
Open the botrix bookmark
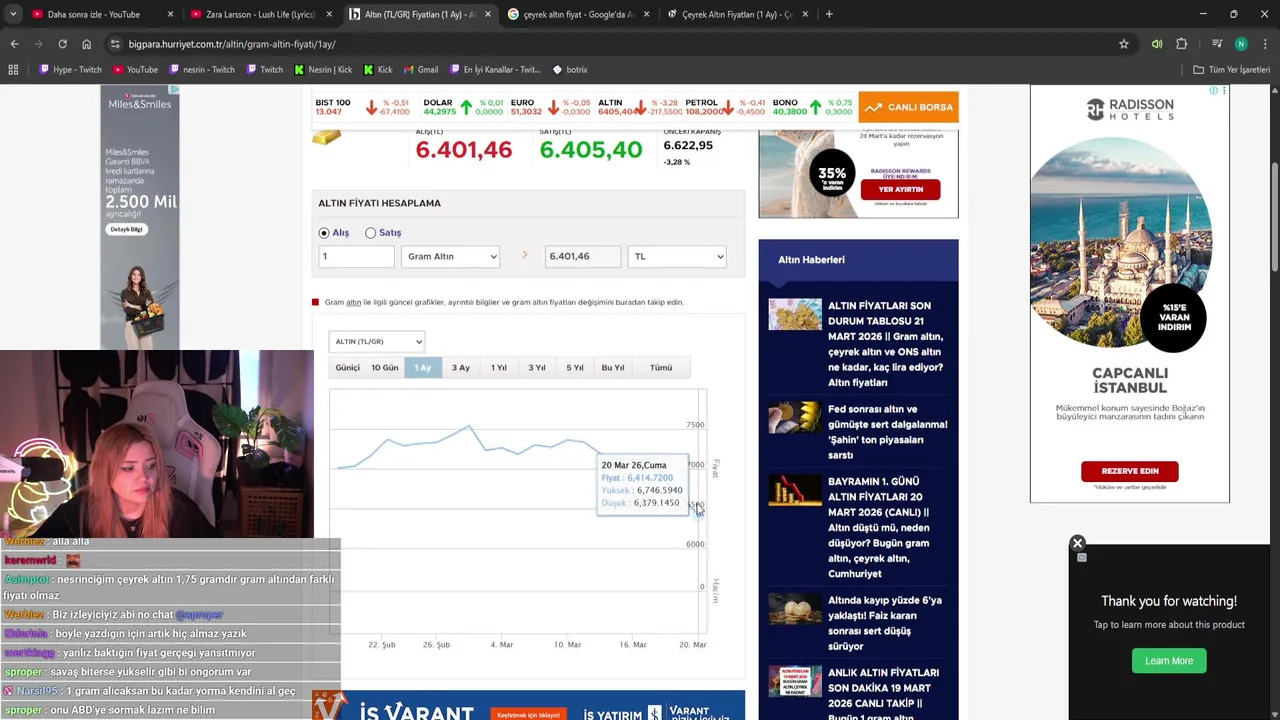pos(570,70)
